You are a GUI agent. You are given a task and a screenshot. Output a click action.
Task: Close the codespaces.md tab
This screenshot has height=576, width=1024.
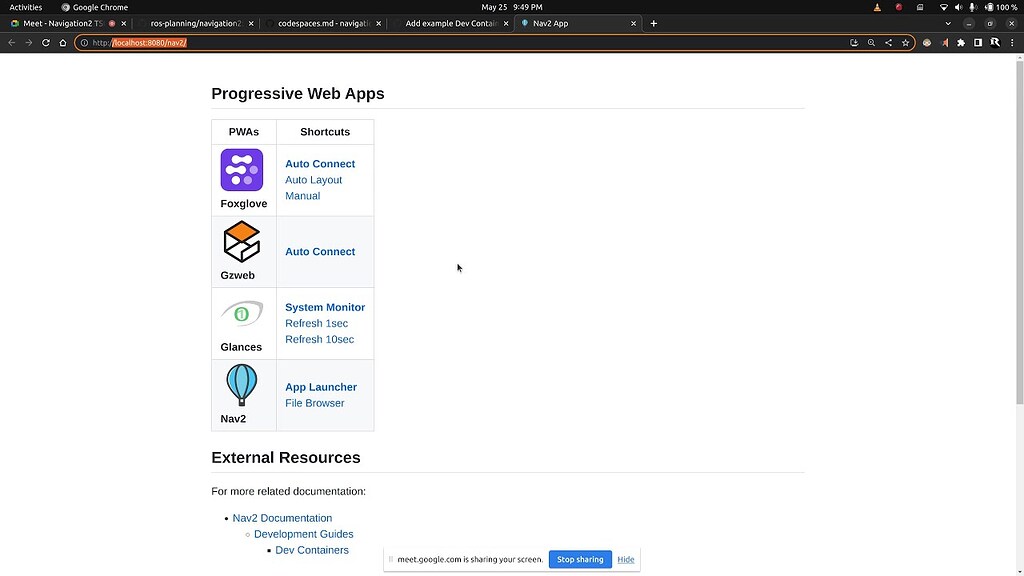point(378,24)
